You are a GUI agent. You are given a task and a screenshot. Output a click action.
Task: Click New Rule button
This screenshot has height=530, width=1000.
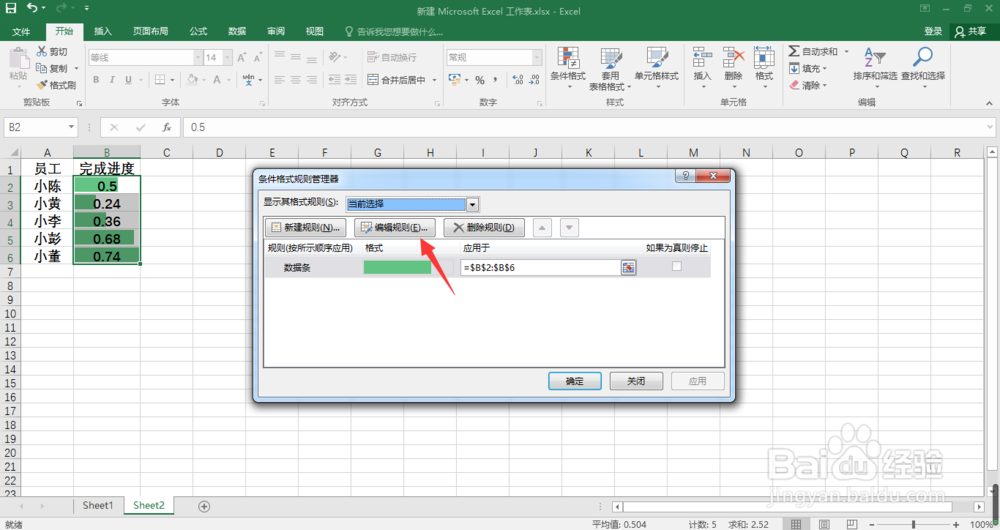pos(305,228)
